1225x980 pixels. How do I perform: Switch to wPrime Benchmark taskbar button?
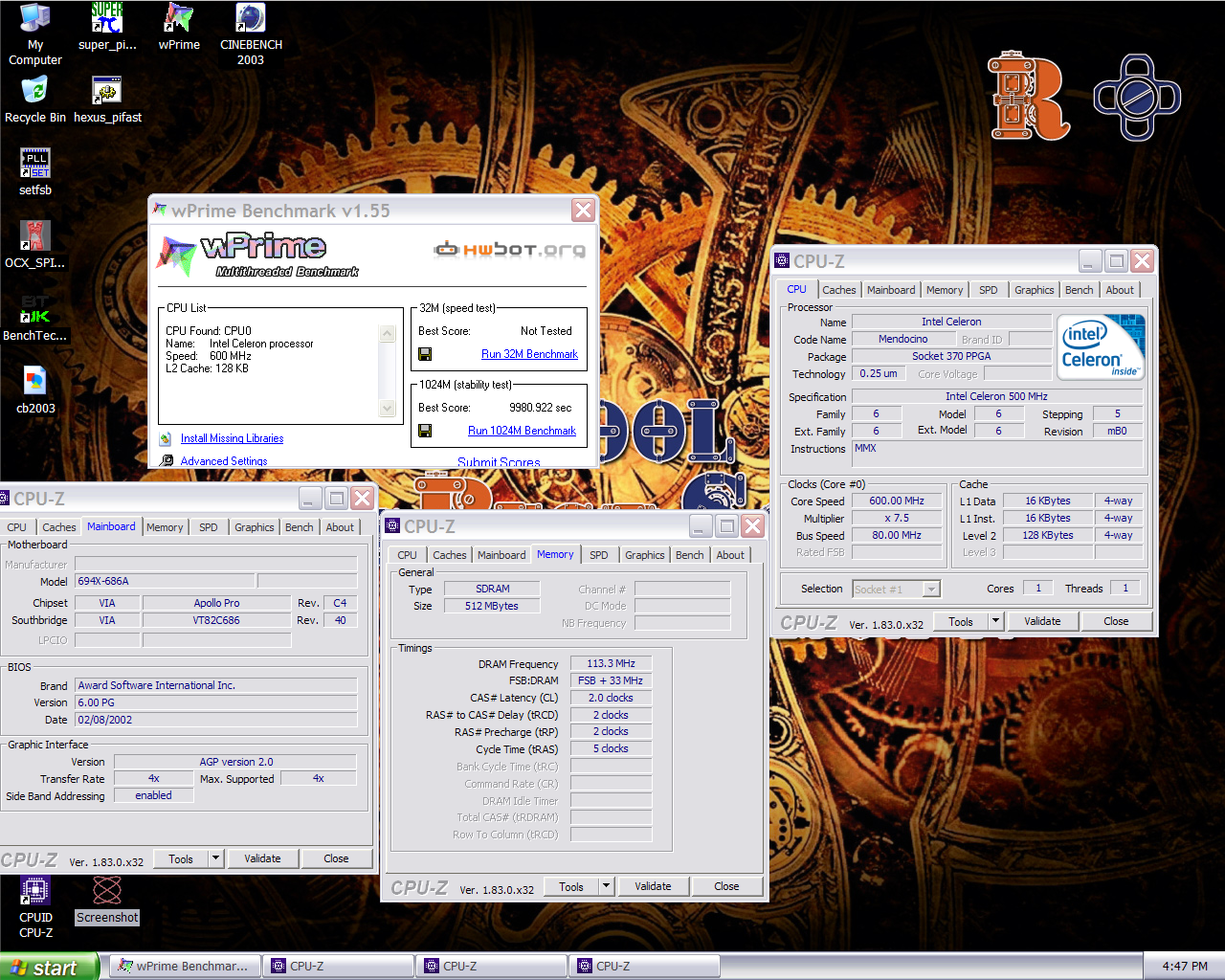pos(185,967)
